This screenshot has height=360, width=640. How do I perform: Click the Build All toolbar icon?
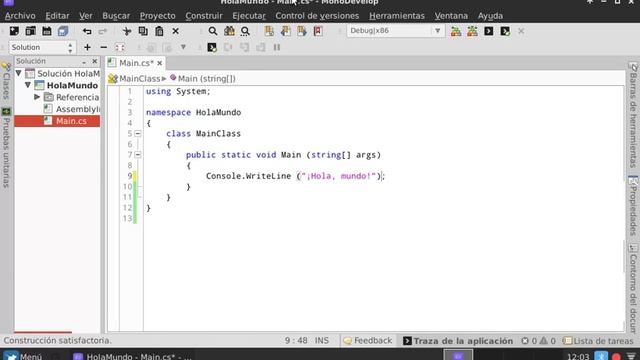pyautogui.click(x=456, y=31)
